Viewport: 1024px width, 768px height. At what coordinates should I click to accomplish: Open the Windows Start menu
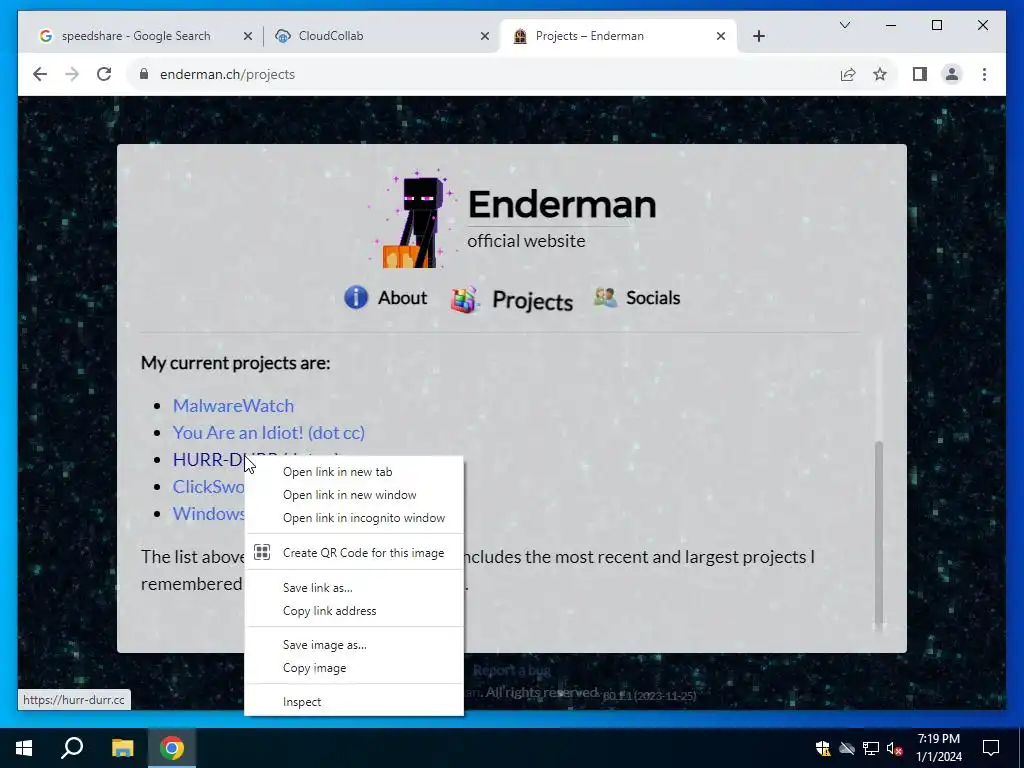(x=24, y=748)
